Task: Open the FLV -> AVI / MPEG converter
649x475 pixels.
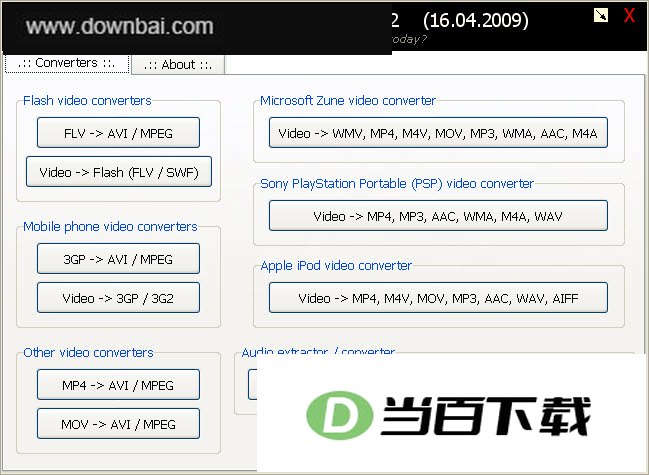Action: click(118, 133)
